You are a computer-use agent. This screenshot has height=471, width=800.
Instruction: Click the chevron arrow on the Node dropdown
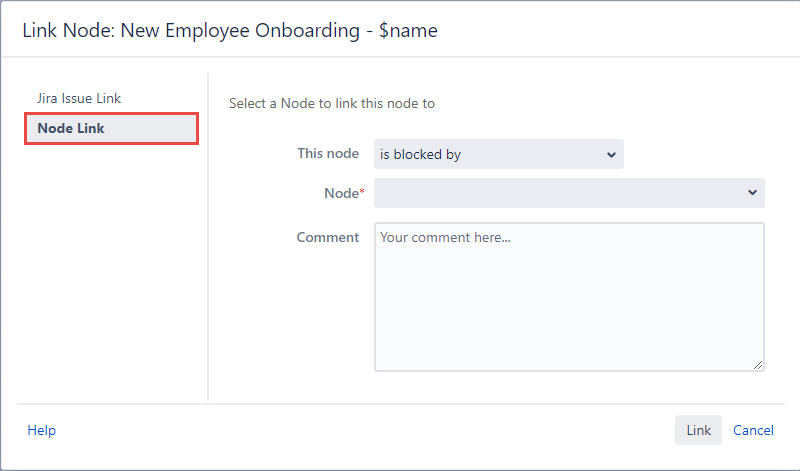pyautogui.click(x=752, y=192)
